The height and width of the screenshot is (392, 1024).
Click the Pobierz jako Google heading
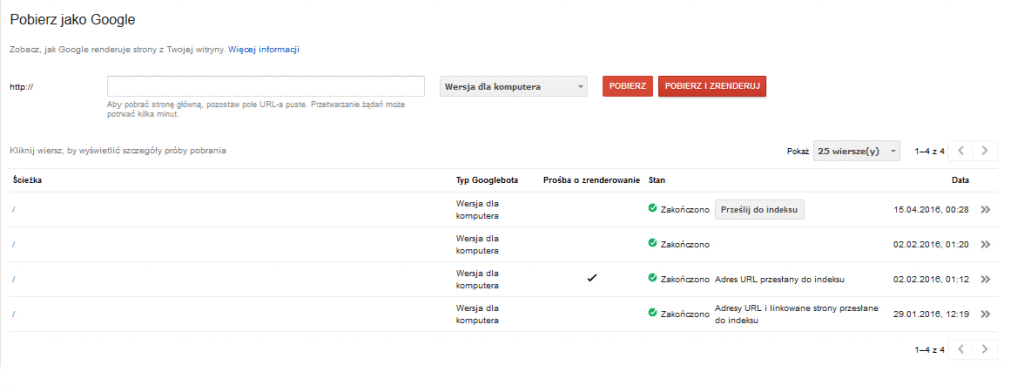tap(72, 20)
